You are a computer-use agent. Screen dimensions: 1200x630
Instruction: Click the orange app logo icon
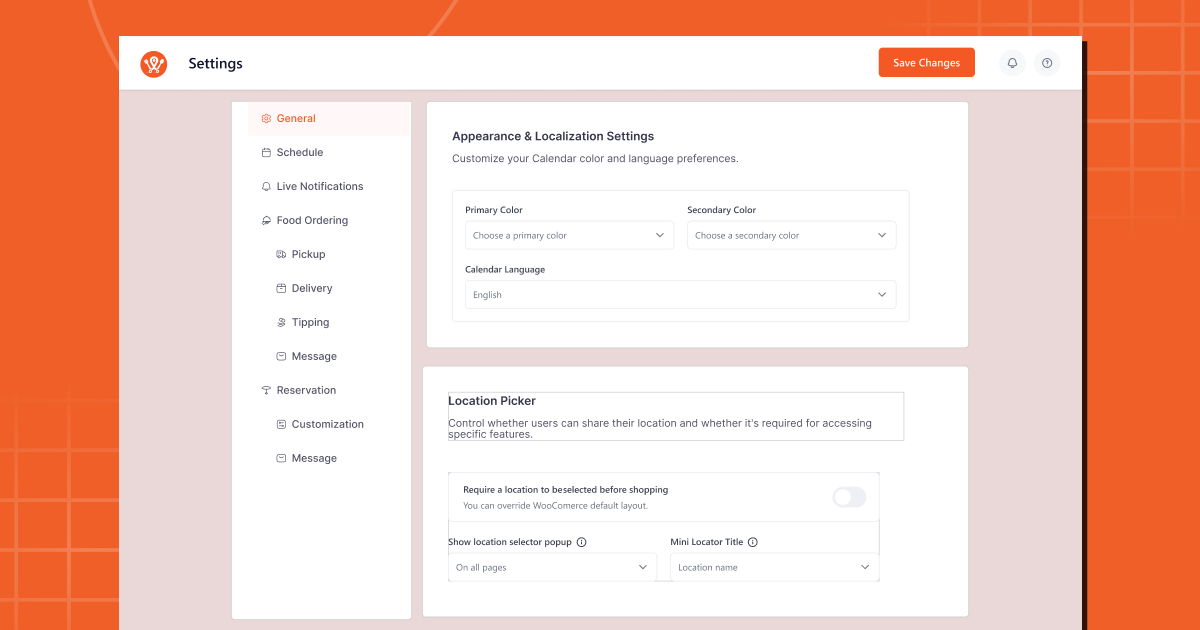(154, 64)
